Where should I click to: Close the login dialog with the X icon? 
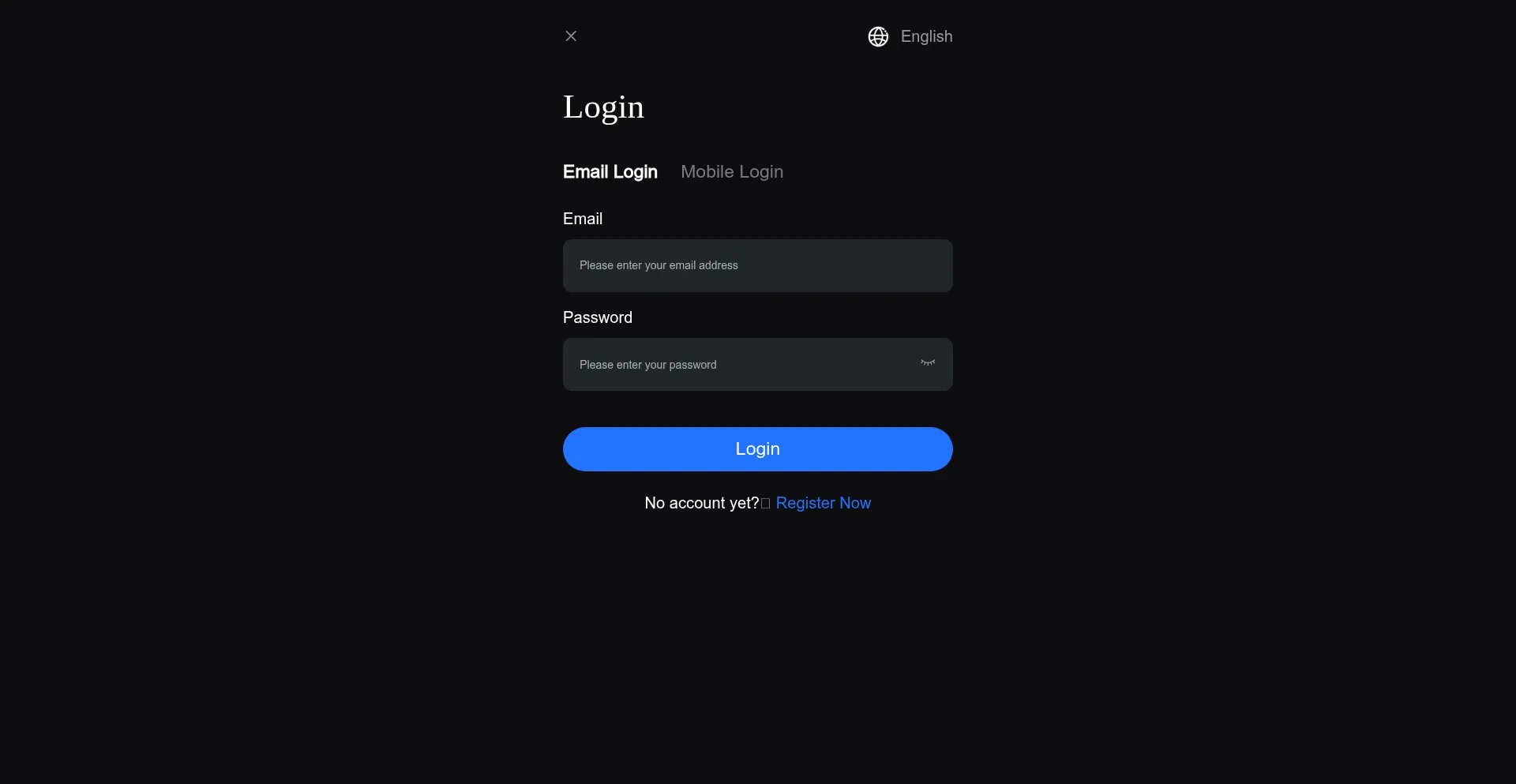571,36
